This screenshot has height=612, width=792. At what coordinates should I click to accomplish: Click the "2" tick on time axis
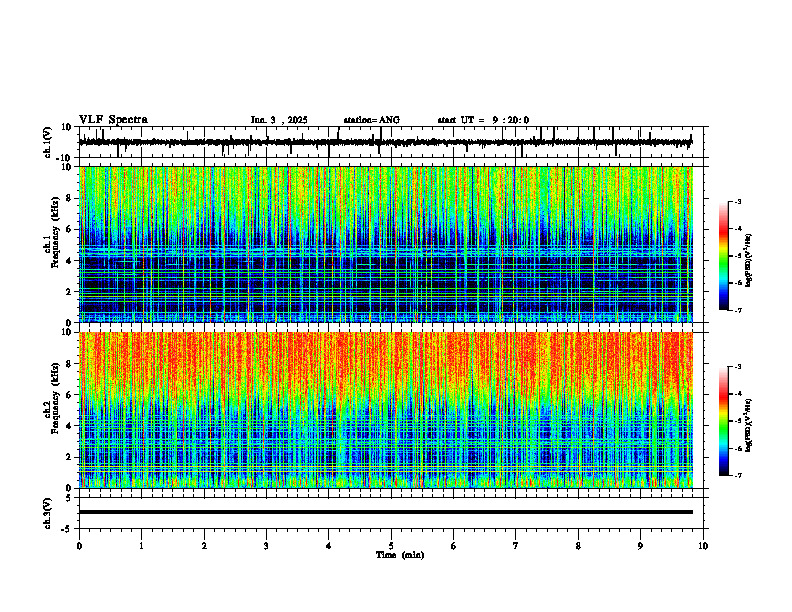click(204, 546)
